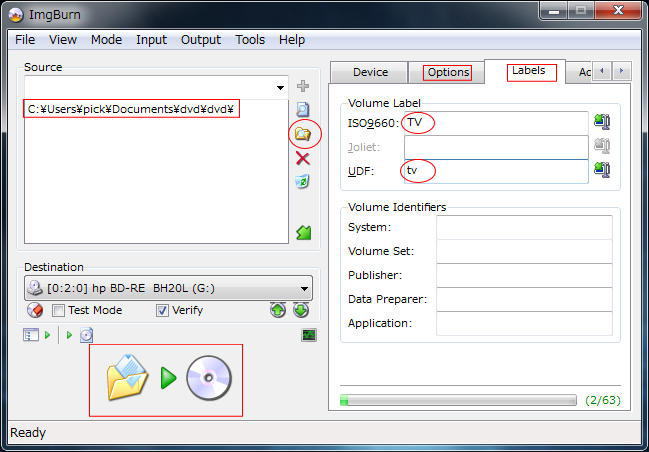Click the disc icon in the small toolbar row
The image size is (649, 452).
87,335
